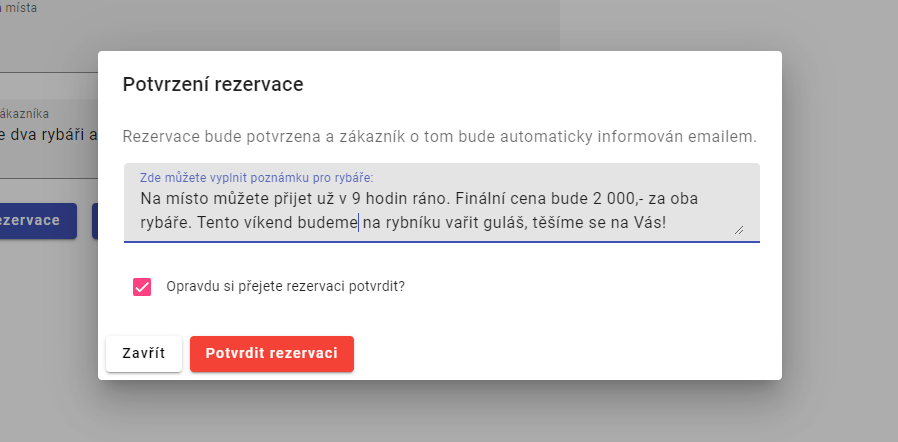
Task: Click the textarea resize handle icon
Action: pos(739,230)
